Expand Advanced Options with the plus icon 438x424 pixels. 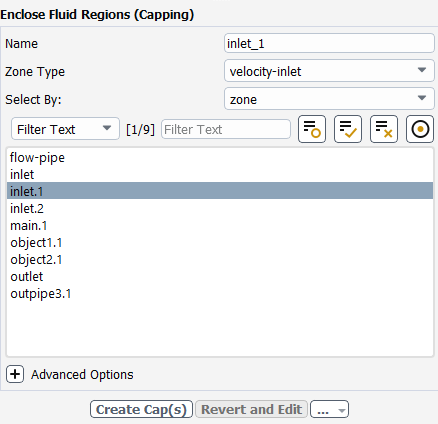15,374
